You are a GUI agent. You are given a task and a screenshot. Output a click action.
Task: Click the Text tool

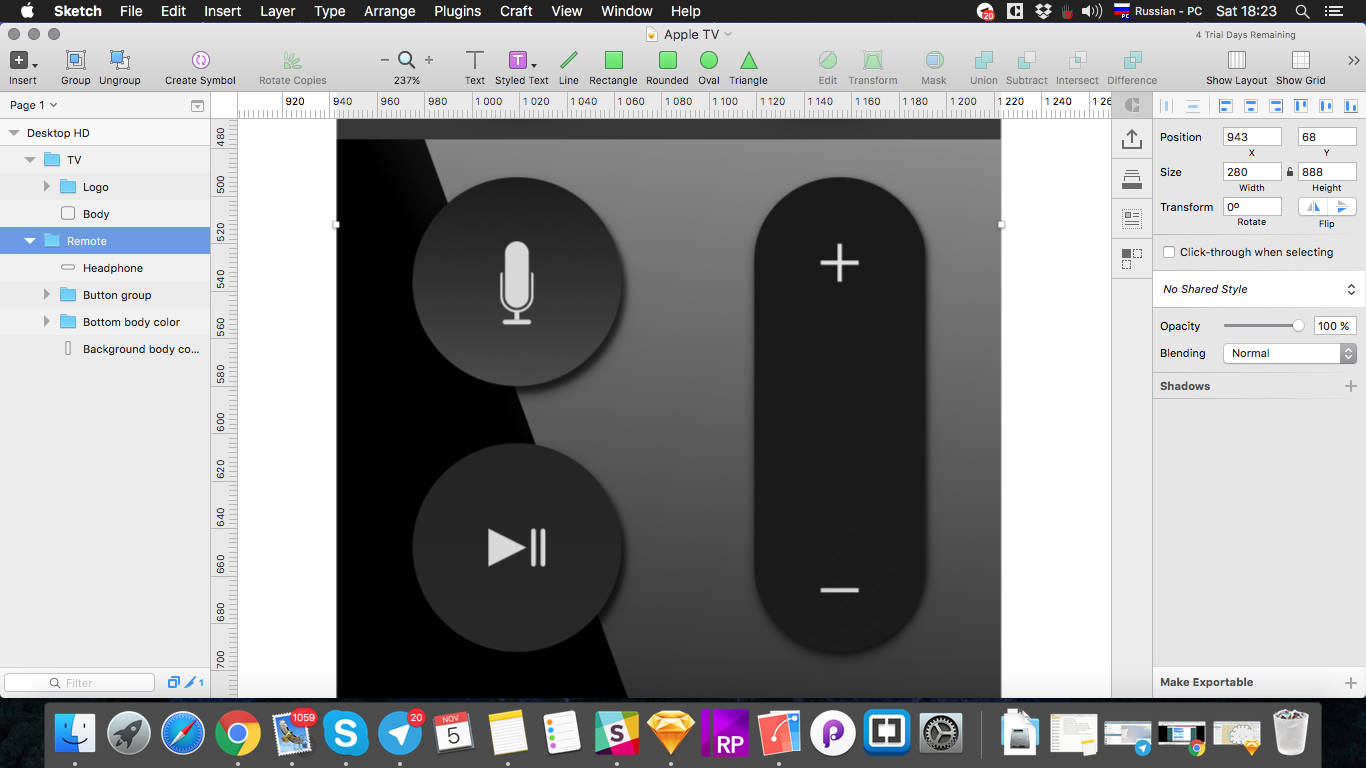(475, 61)
